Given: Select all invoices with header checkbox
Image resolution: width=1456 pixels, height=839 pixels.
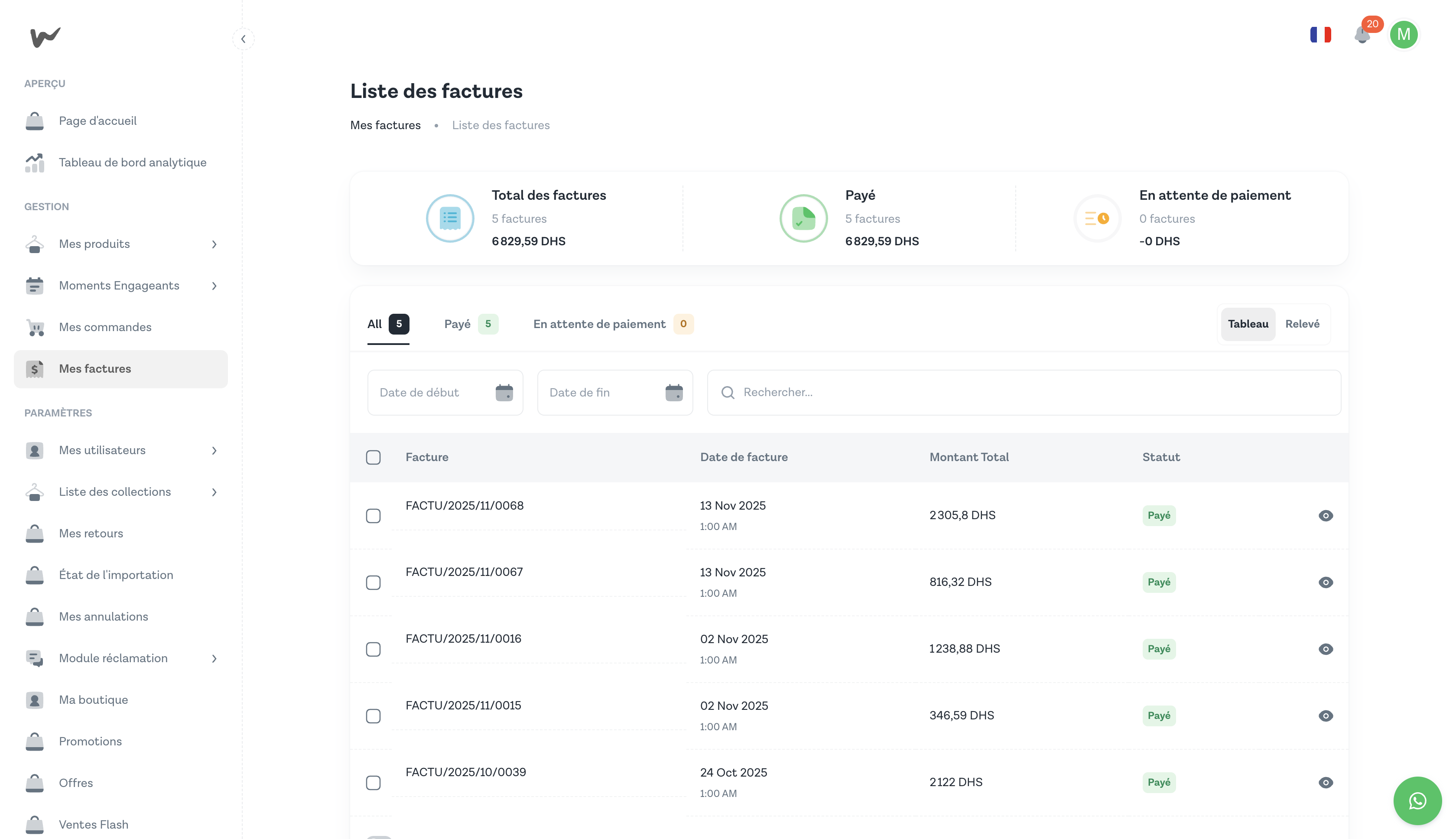Looking at the screenshot, I should click(x=374, y=458).
